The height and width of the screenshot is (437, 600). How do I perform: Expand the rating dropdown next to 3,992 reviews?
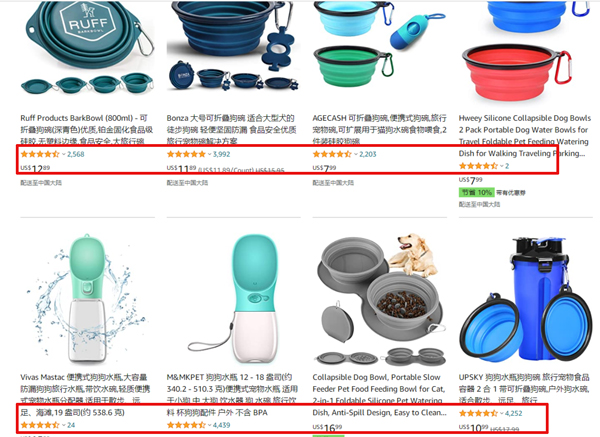tap(209, 154)
